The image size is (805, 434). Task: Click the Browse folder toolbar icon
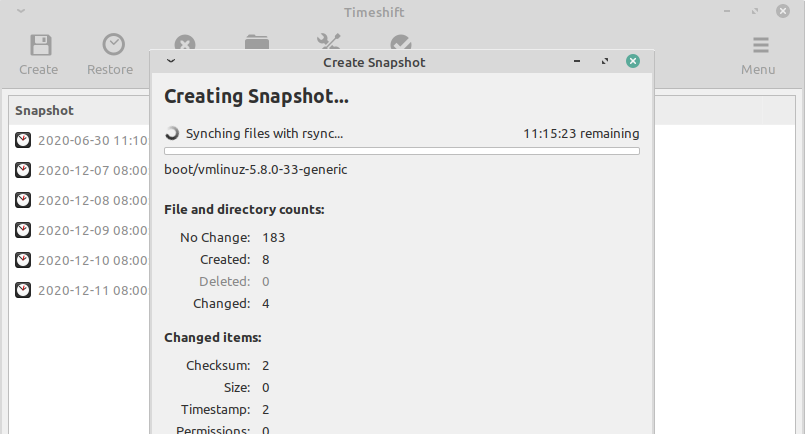257,42
